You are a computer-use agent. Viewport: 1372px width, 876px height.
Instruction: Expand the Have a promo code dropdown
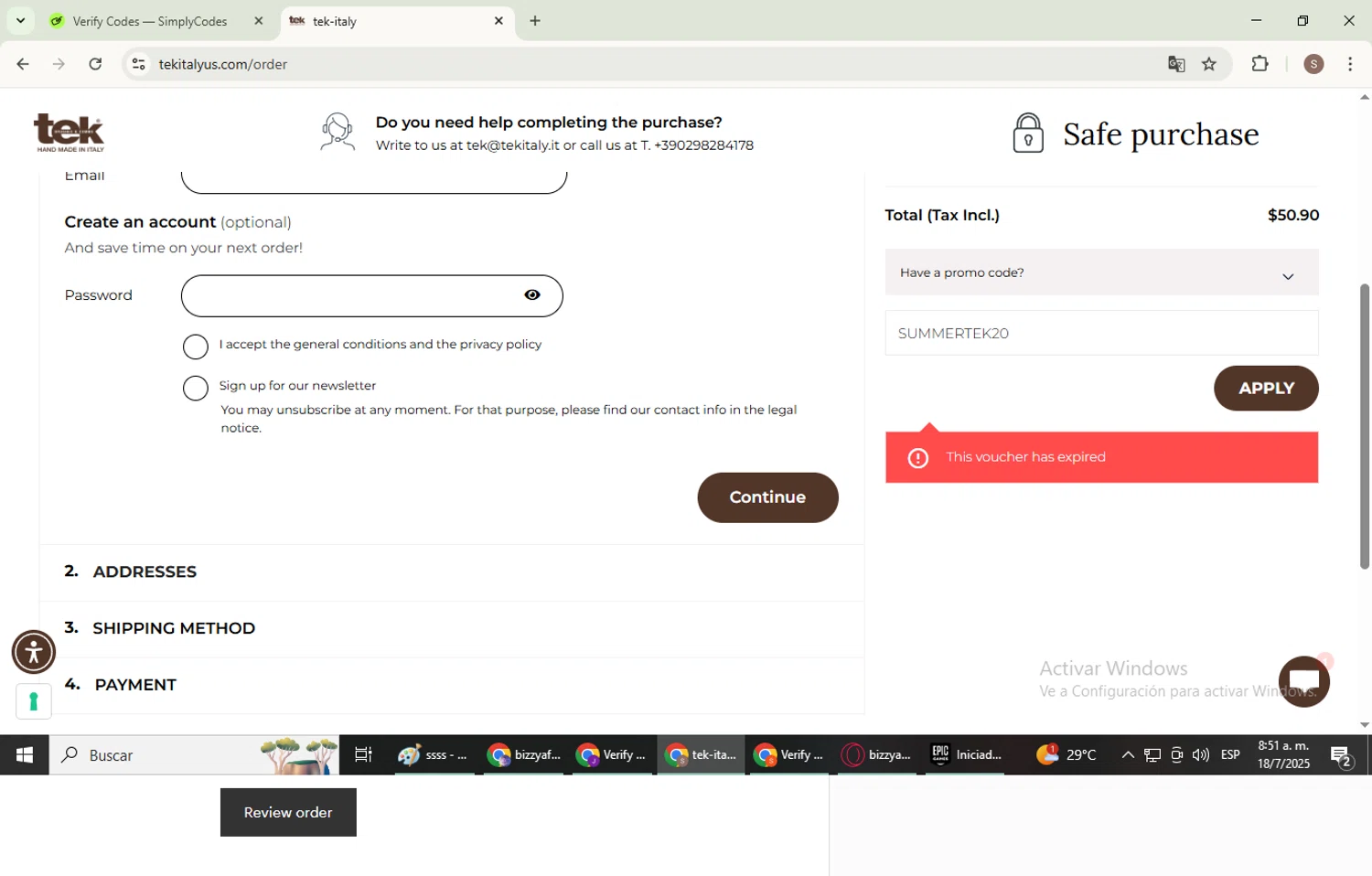click(1101, 272)
